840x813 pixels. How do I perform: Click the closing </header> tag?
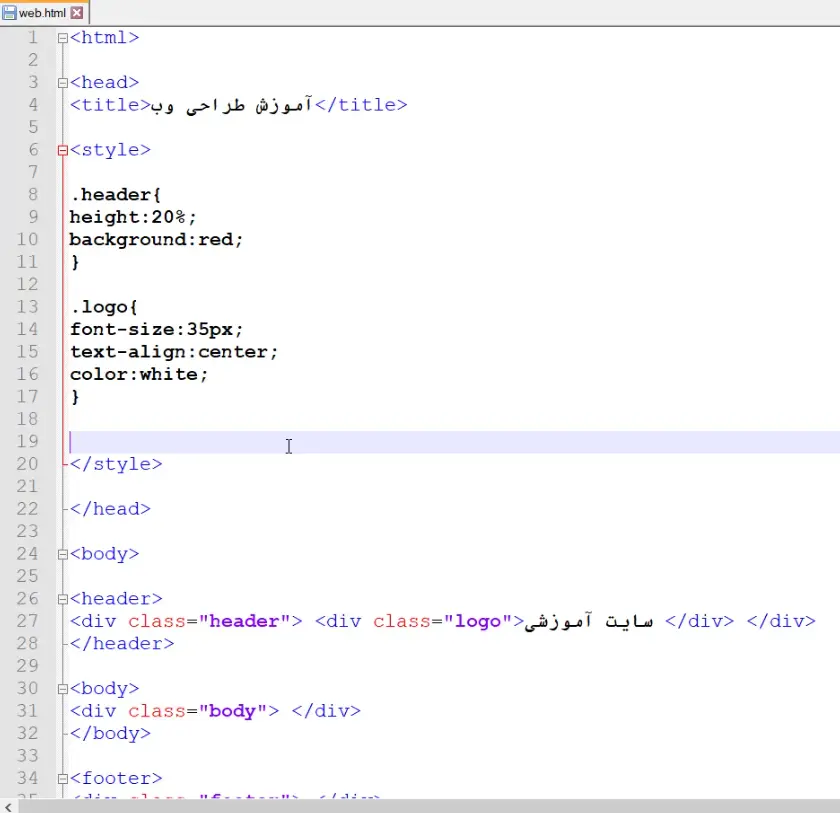click(x=122, y=644)
